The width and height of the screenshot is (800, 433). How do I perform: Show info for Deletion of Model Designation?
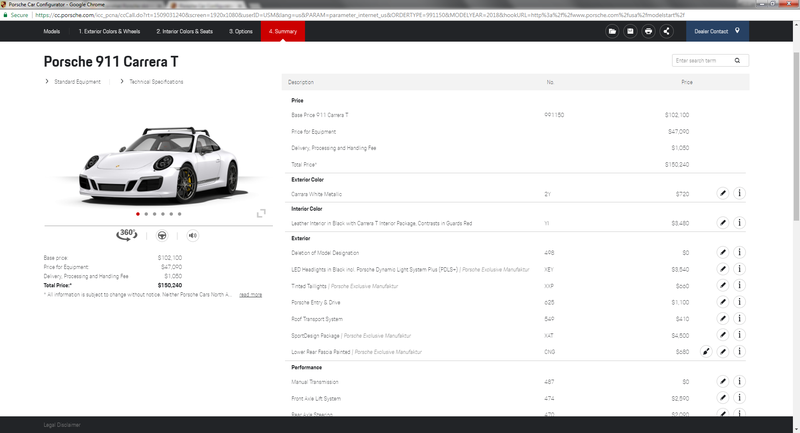tap(739, 252)
